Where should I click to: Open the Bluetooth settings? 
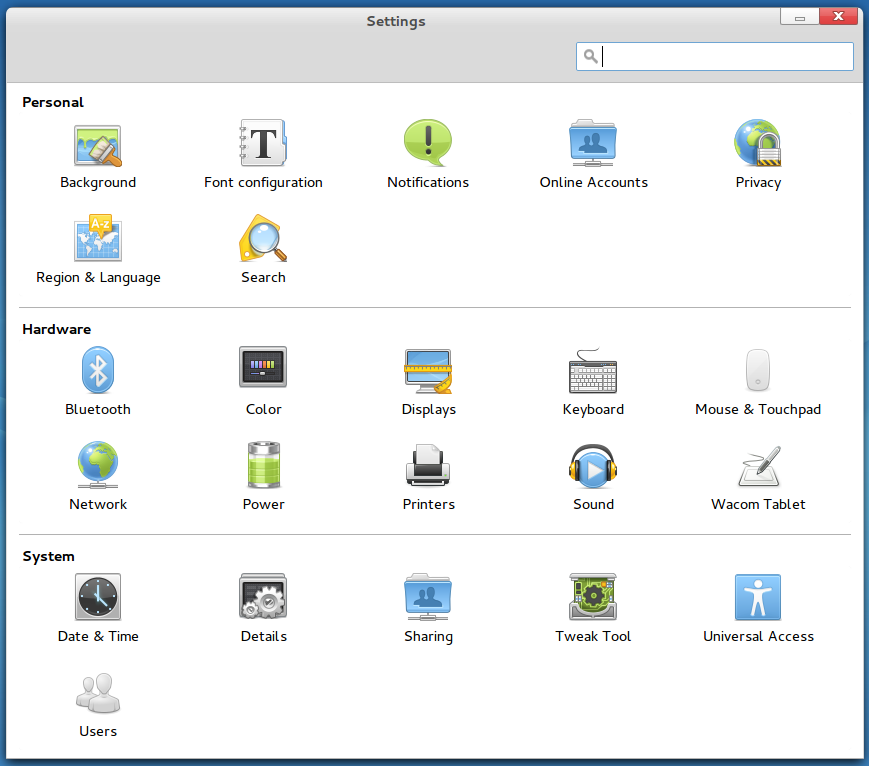click(x=98, y=379)
